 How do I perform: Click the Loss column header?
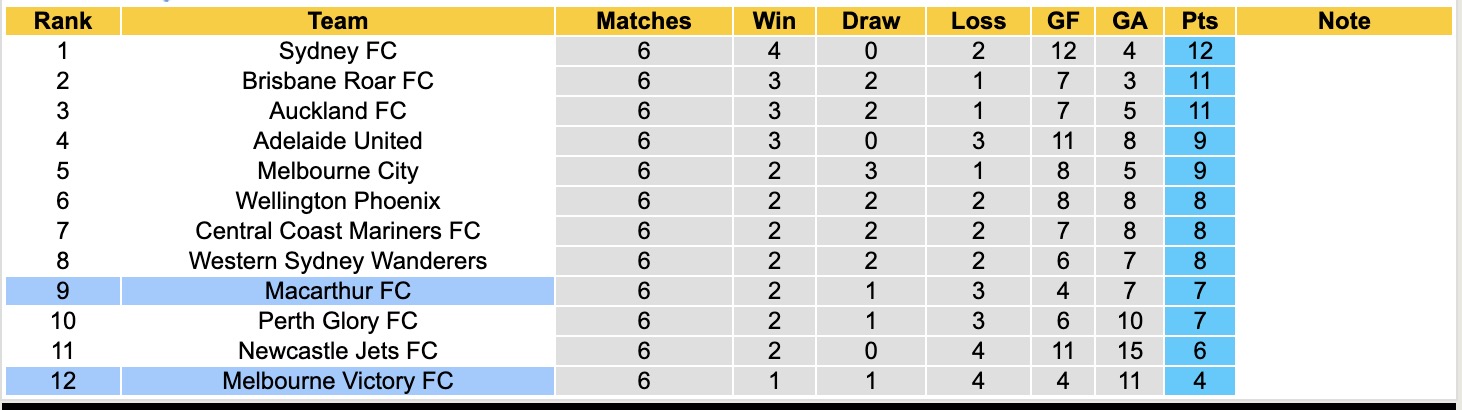click(x=978, y=21)
